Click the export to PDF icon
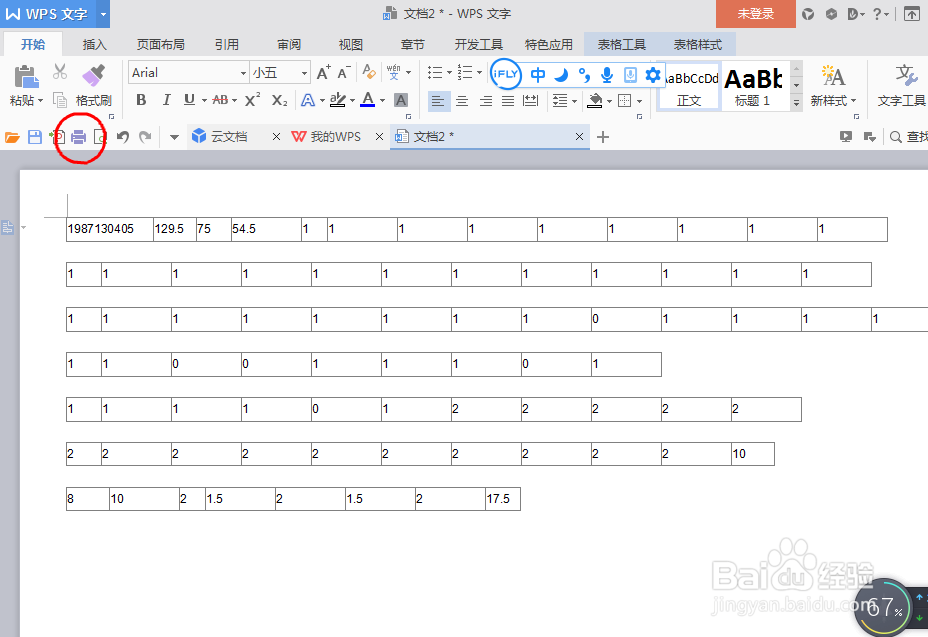The width and height of the screenshot is (928, 637). [57, 137]
